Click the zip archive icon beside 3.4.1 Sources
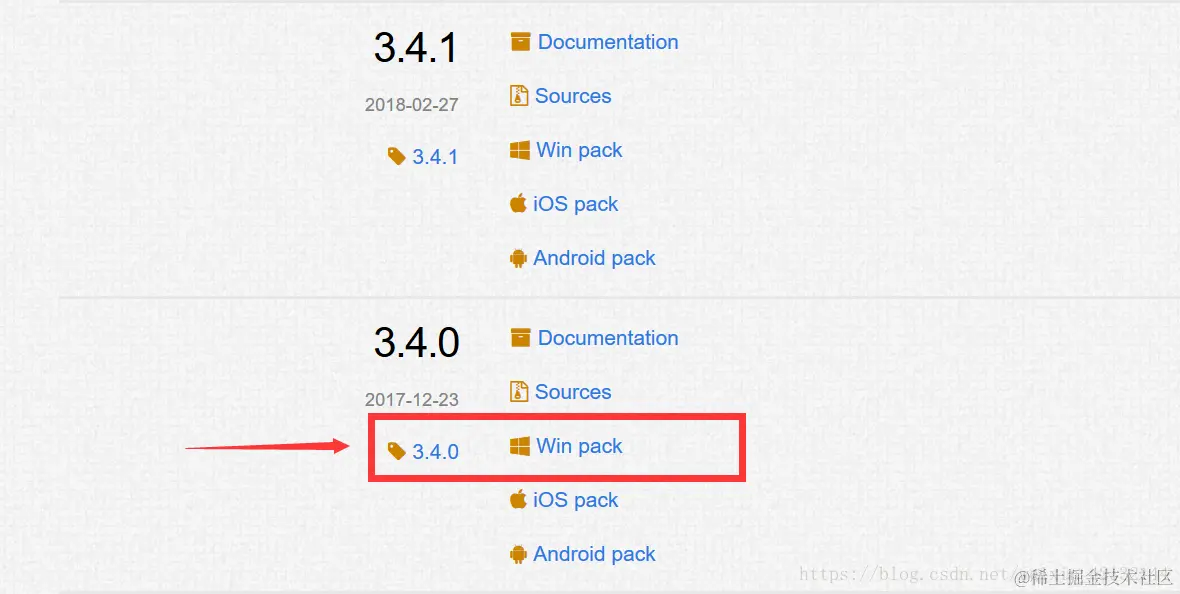This screenshot has width=1180, height=594. point(519,96)
